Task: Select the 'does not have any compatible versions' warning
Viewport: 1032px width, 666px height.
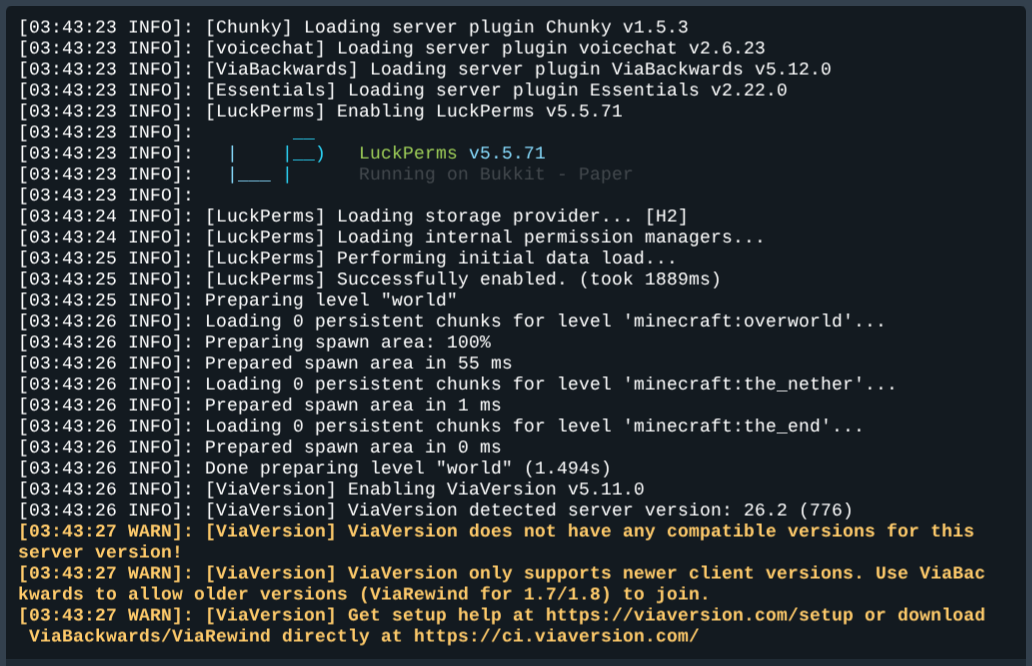Action: click(x=496, y=542)
